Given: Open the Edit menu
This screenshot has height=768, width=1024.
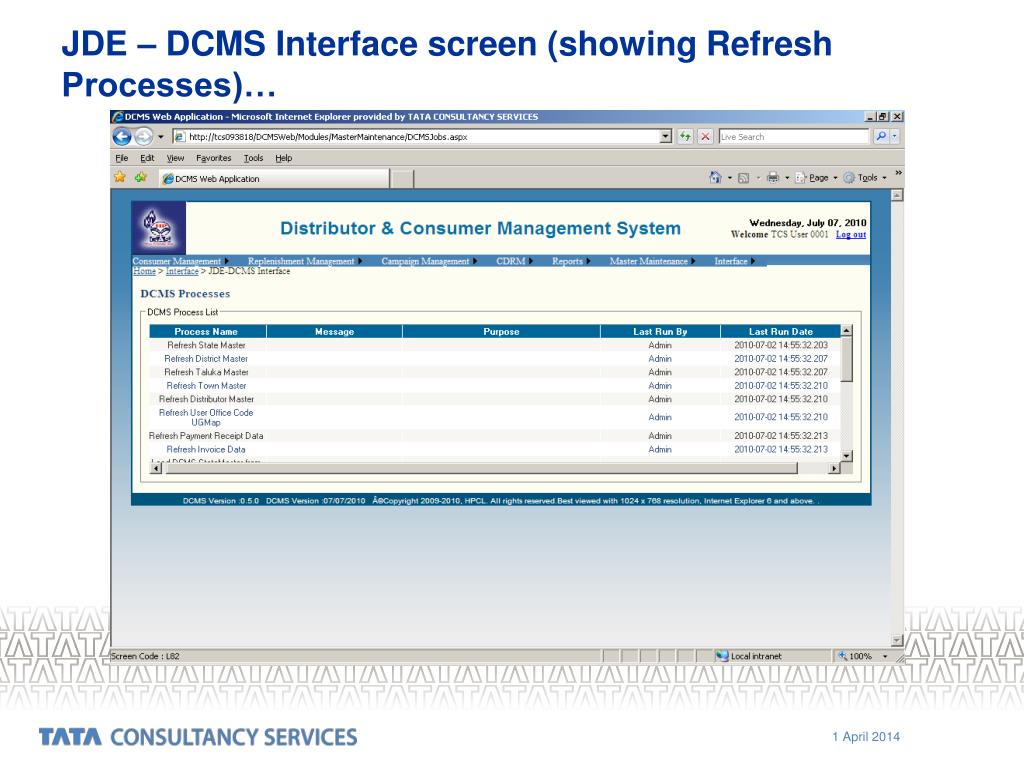Looking at the screenshot, I should click(x=147, y=158).
